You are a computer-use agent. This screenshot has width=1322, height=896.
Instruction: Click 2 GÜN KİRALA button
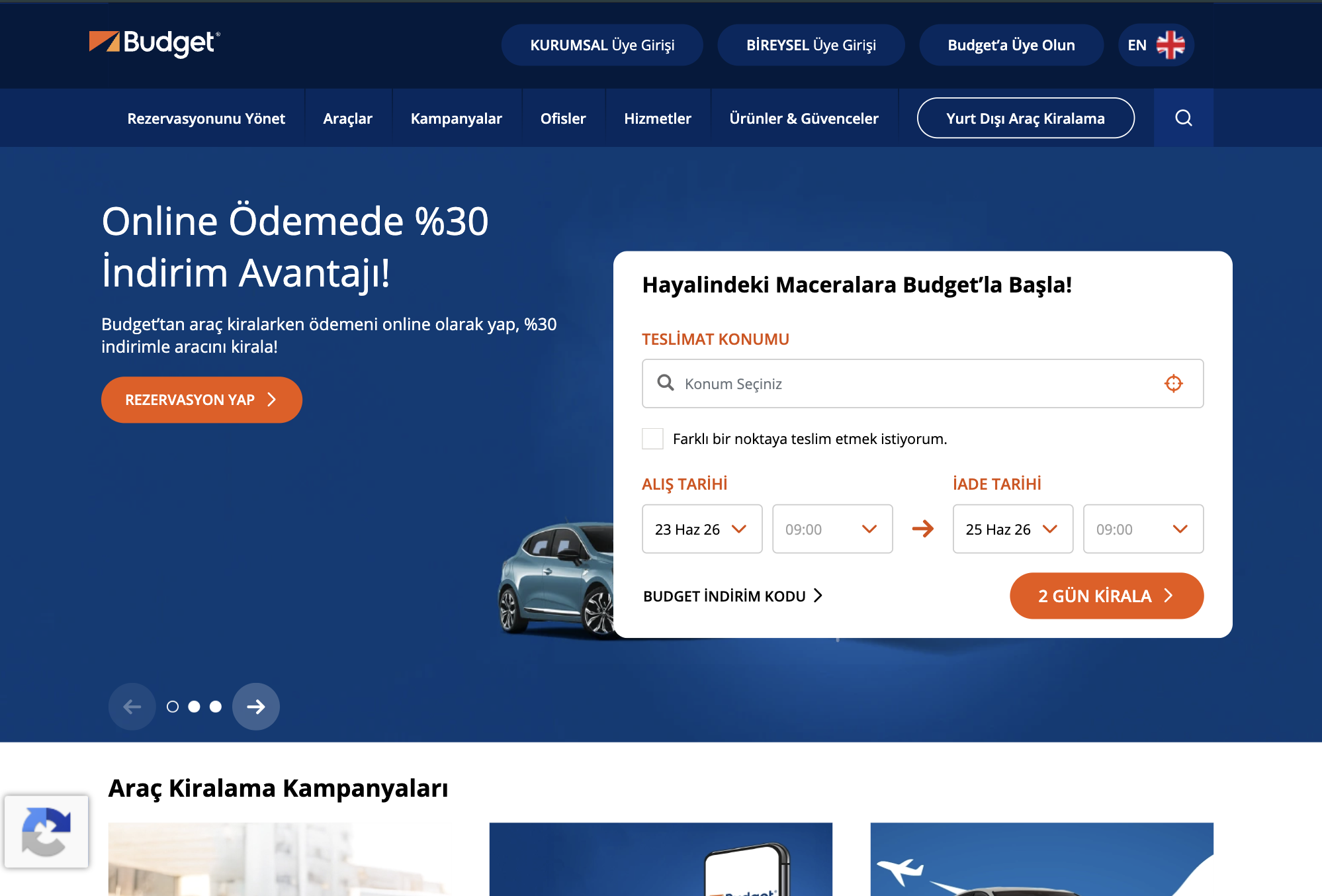[x=1106, y=596]
